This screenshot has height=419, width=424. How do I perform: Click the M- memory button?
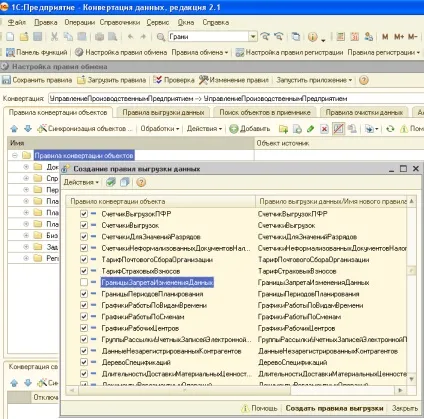(413, 36)
